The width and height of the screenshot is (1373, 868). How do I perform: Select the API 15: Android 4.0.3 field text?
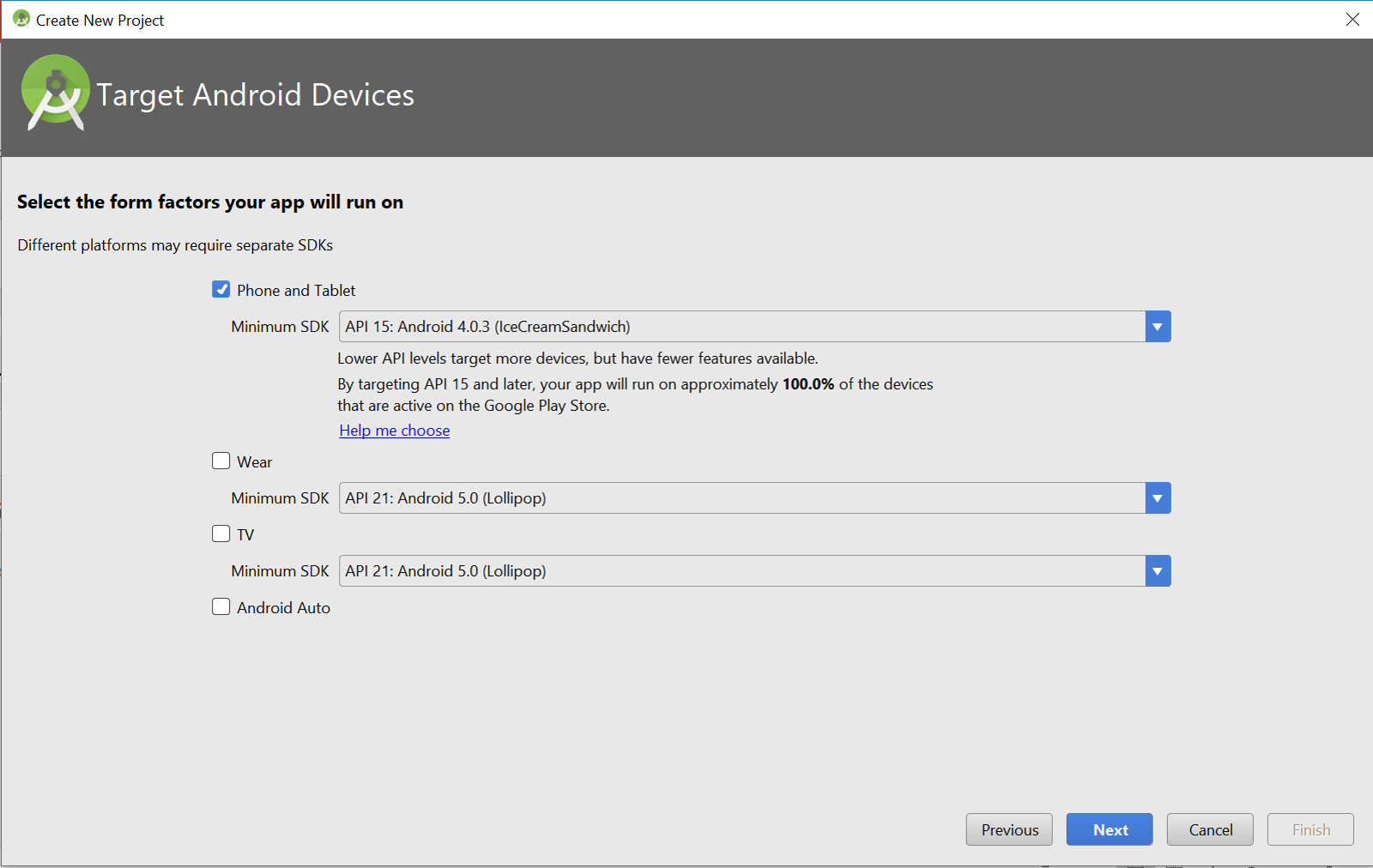[x=601, y=326]
